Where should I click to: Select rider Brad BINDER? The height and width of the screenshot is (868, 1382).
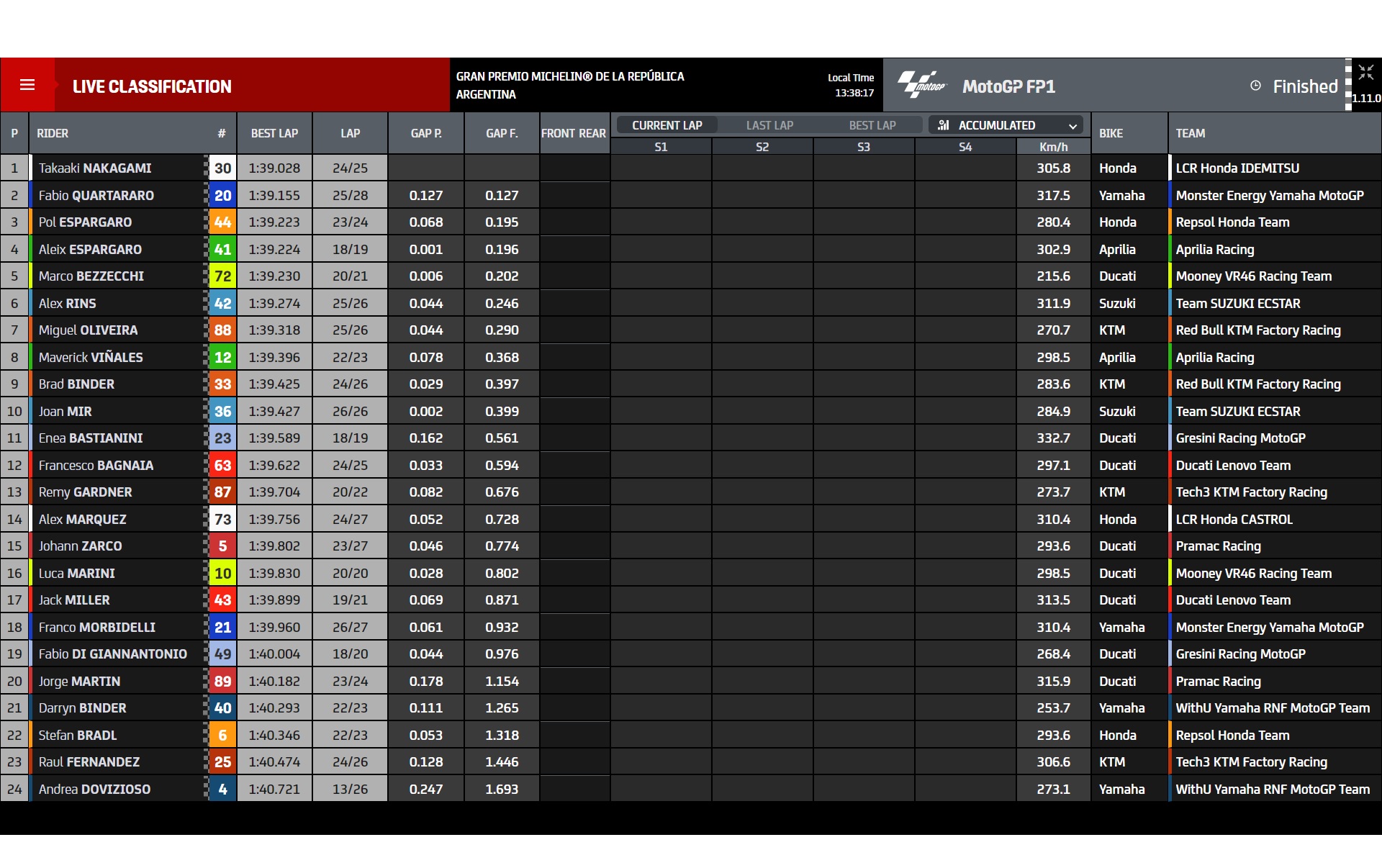point(76,384)
